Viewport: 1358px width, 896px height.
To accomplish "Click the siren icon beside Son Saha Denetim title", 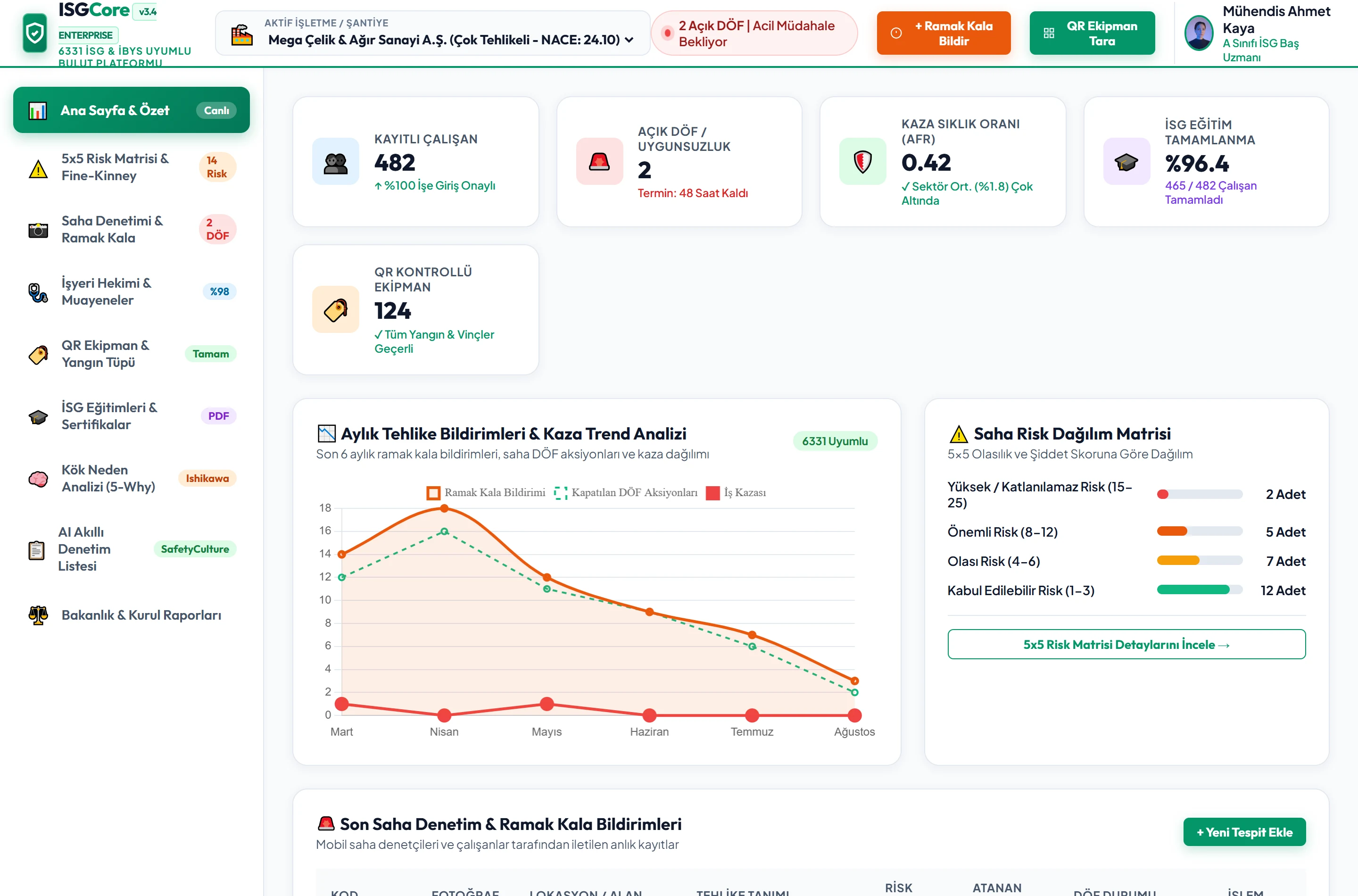I will coord(326,824).
